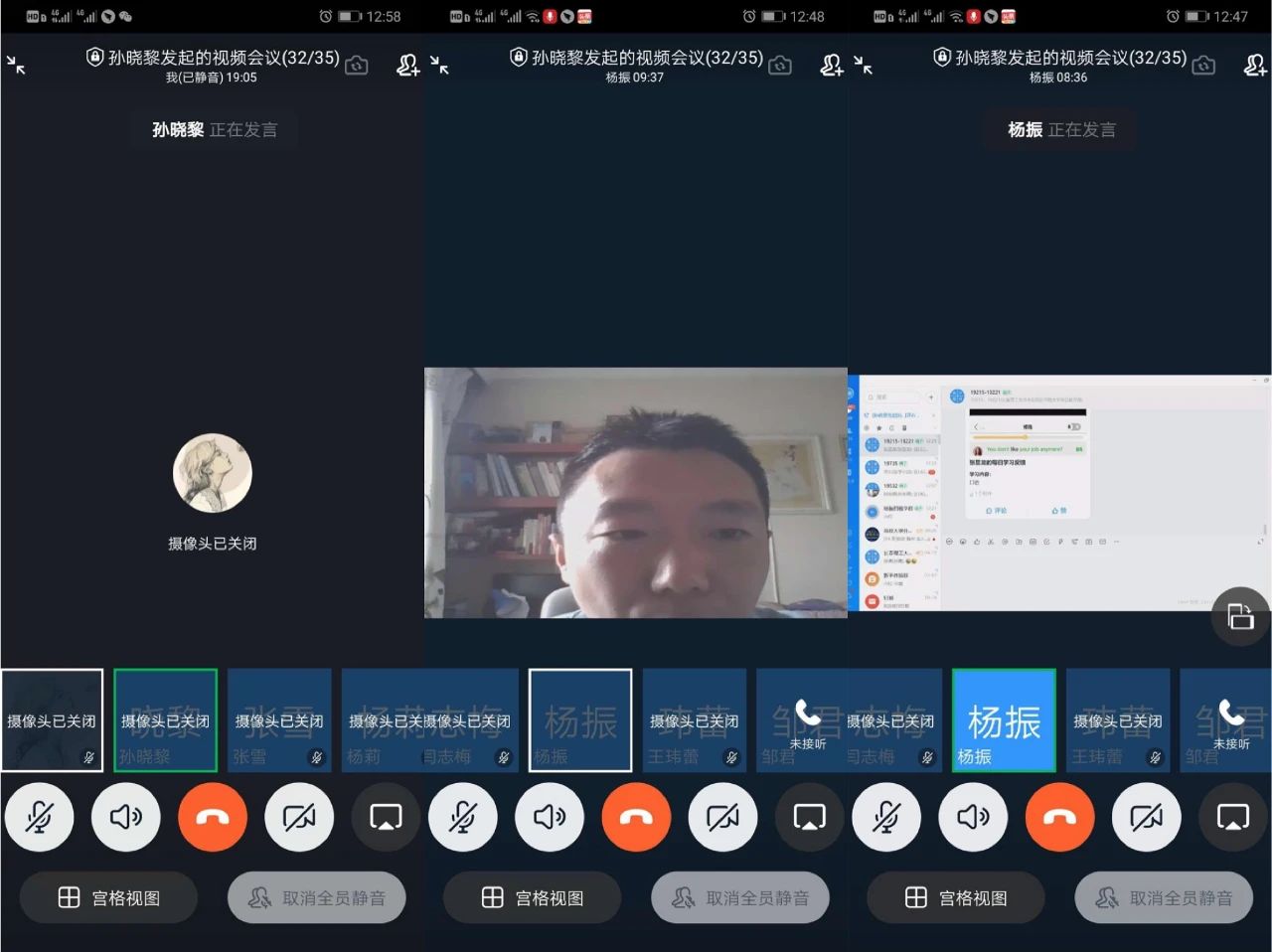Viewport: 1272px width, 952px height.
Task: Select 邹君 未接听 tile in the 12:47 screen
Action: pos(1226,720)
